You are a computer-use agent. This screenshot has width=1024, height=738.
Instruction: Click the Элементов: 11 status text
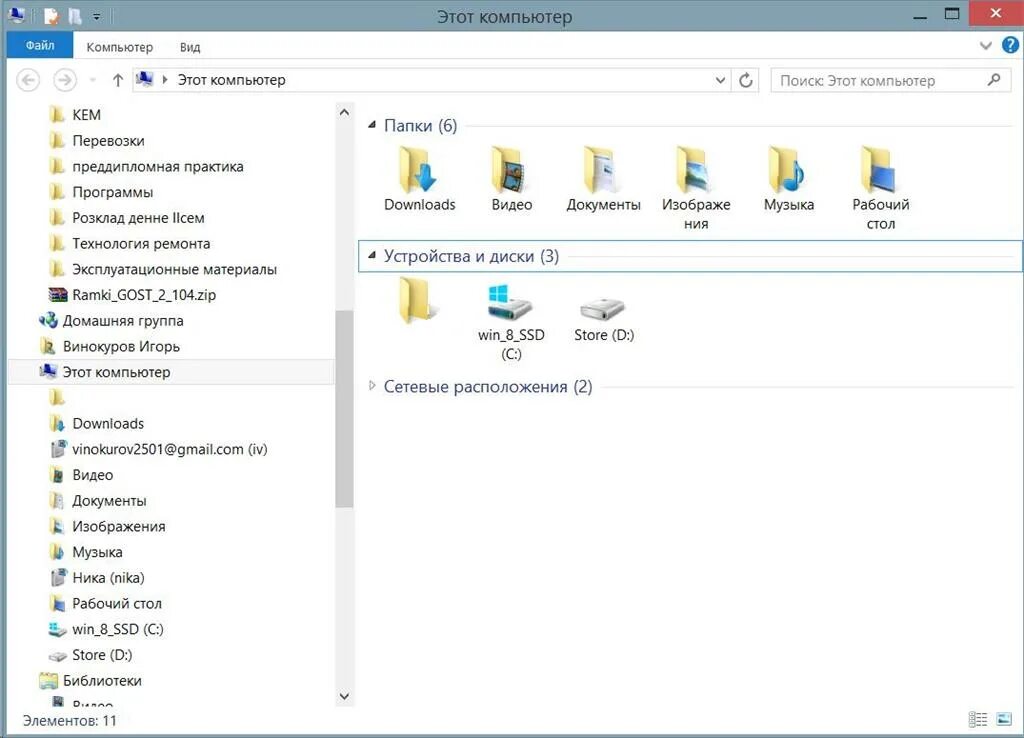[x=70, y=721]
